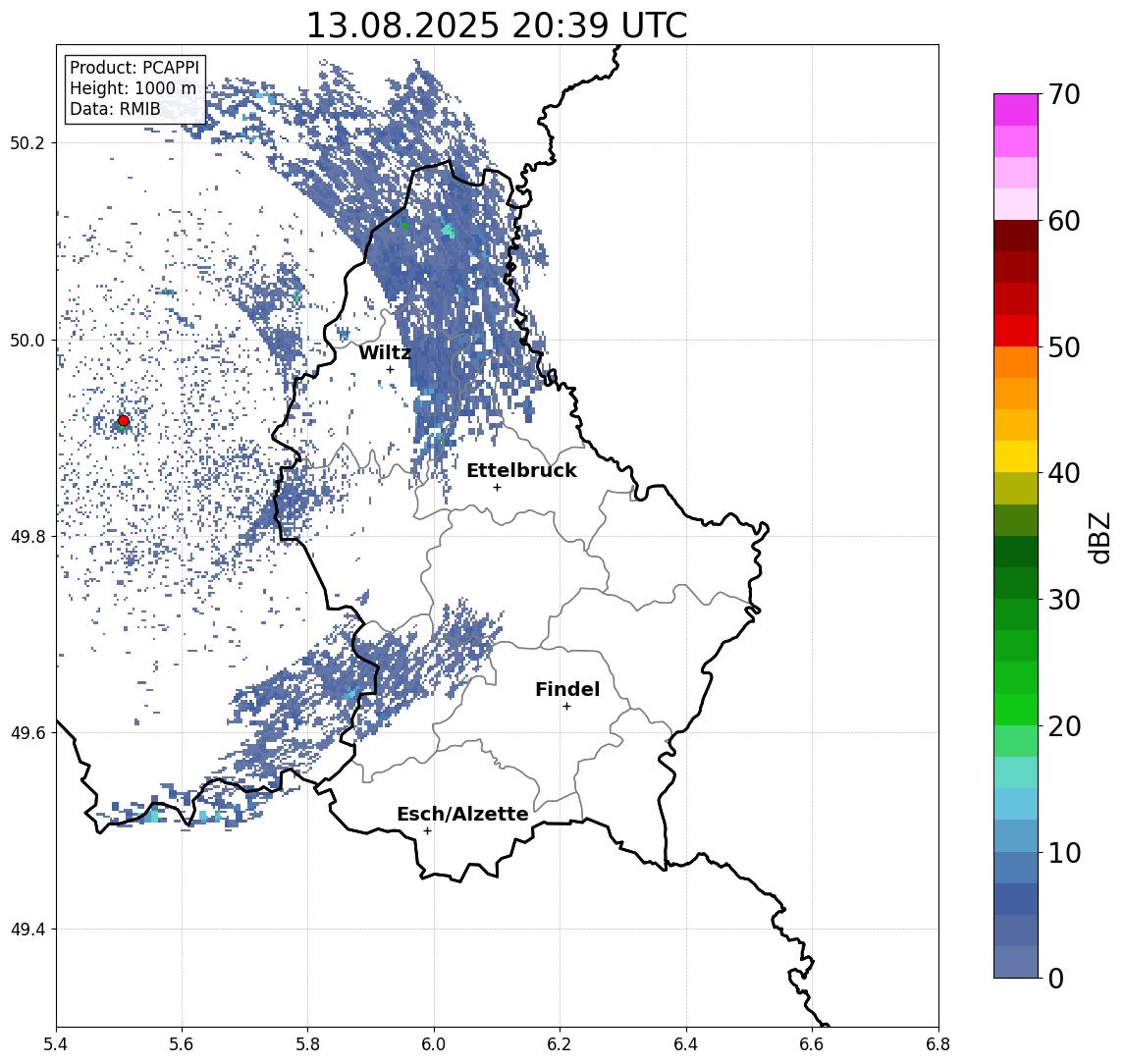Click the Wiltz station cross marker

pyautogui.click(x=390, y=370)
